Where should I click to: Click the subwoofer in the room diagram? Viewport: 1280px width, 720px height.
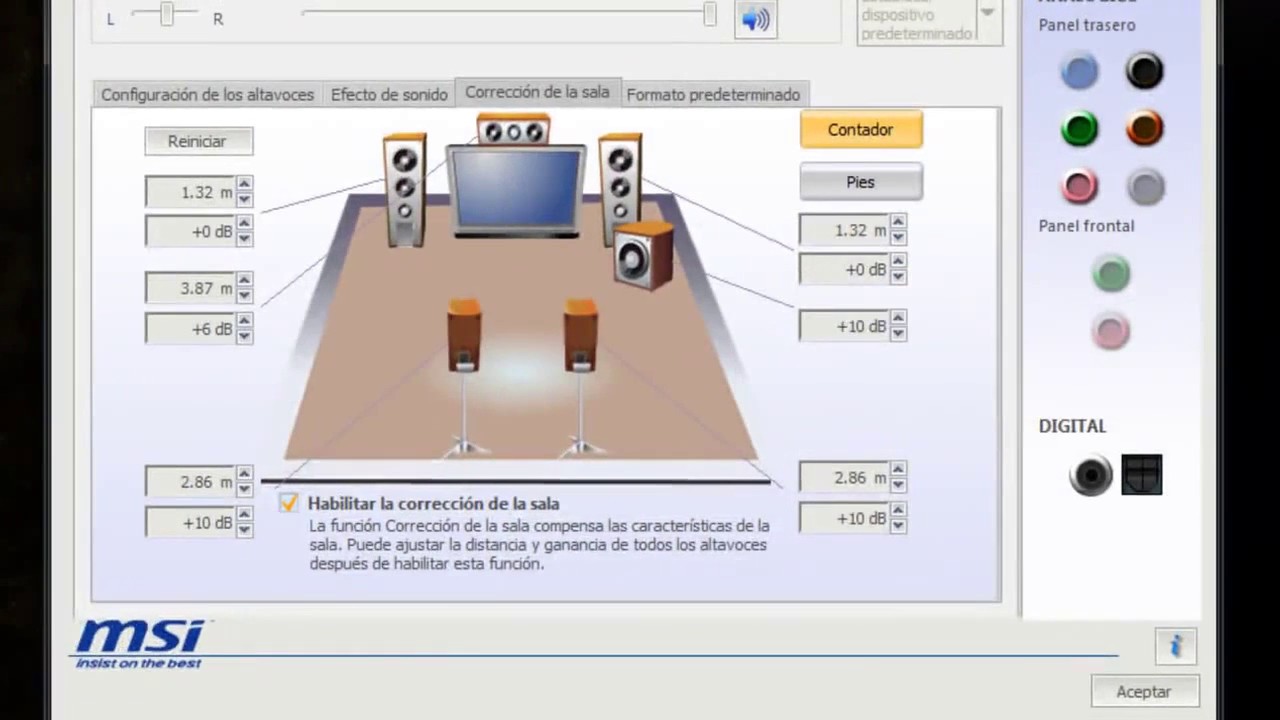tap(643, 256)
